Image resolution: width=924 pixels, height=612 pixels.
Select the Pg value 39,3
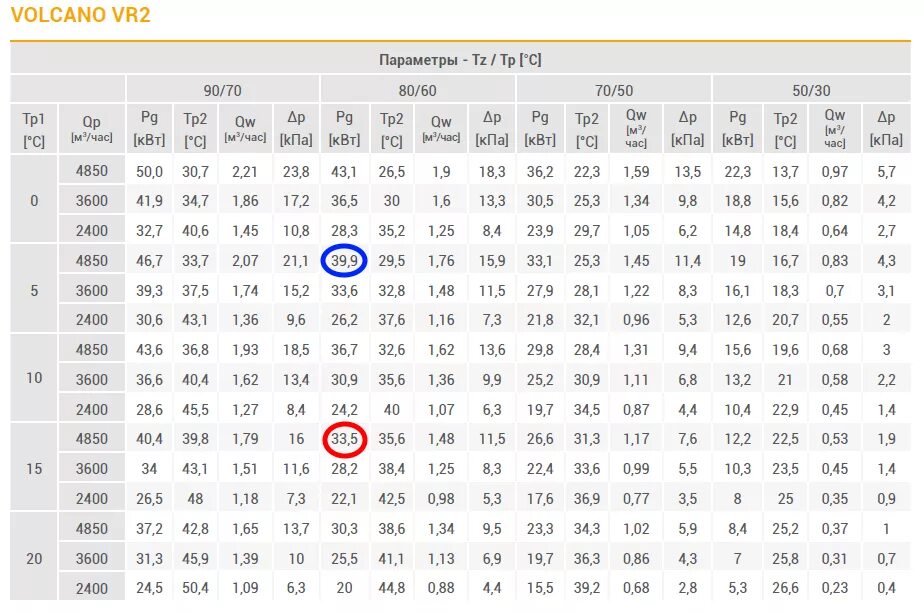[149, 290]
